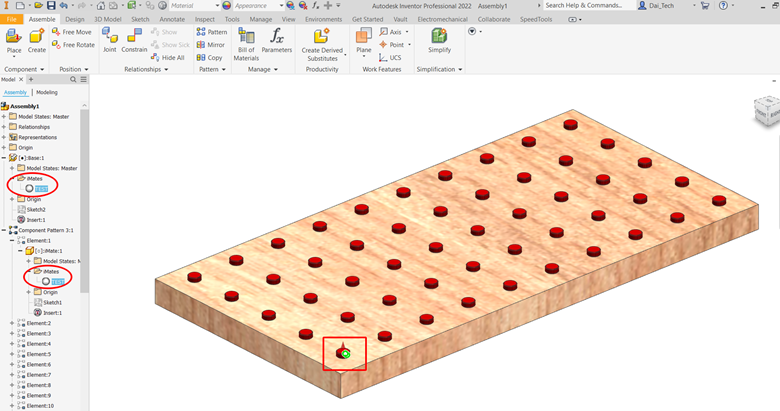Switch to the 3D Model tab
Screen dimensions: 780x411
[107, 19]
